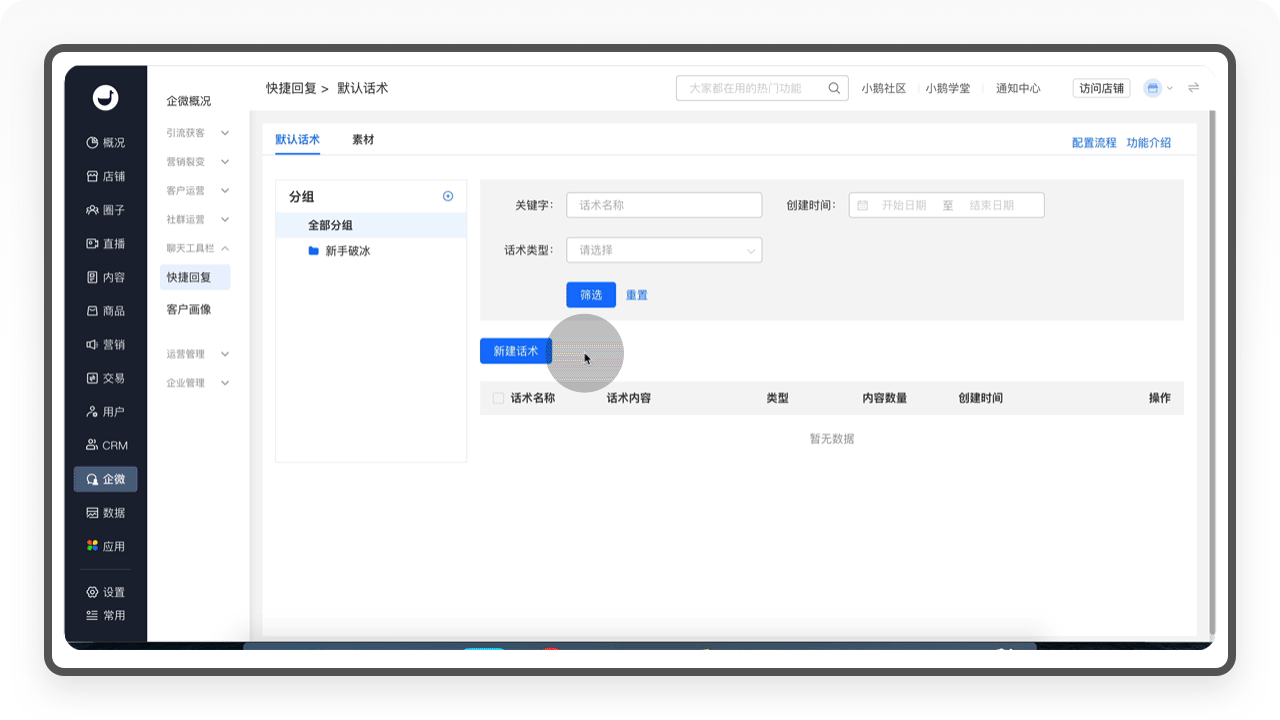Viewport: 1280px width, 720px height.
Task: Open 客户画像 menu item
Action: (x=189, y=310)
